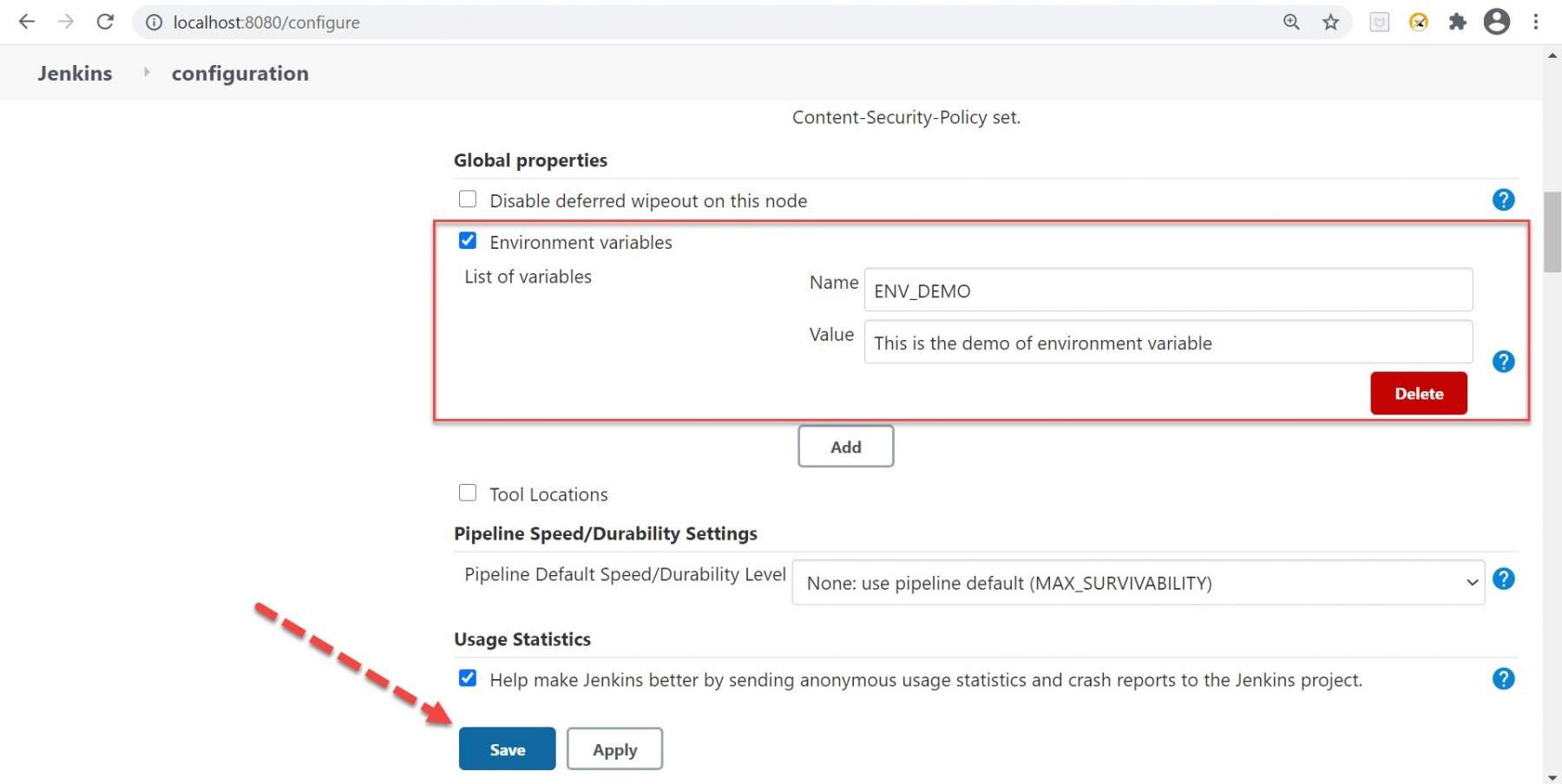Click the zoom magnifier icon in address bar
1562x784 pixels.
[x=1291, y=23]
